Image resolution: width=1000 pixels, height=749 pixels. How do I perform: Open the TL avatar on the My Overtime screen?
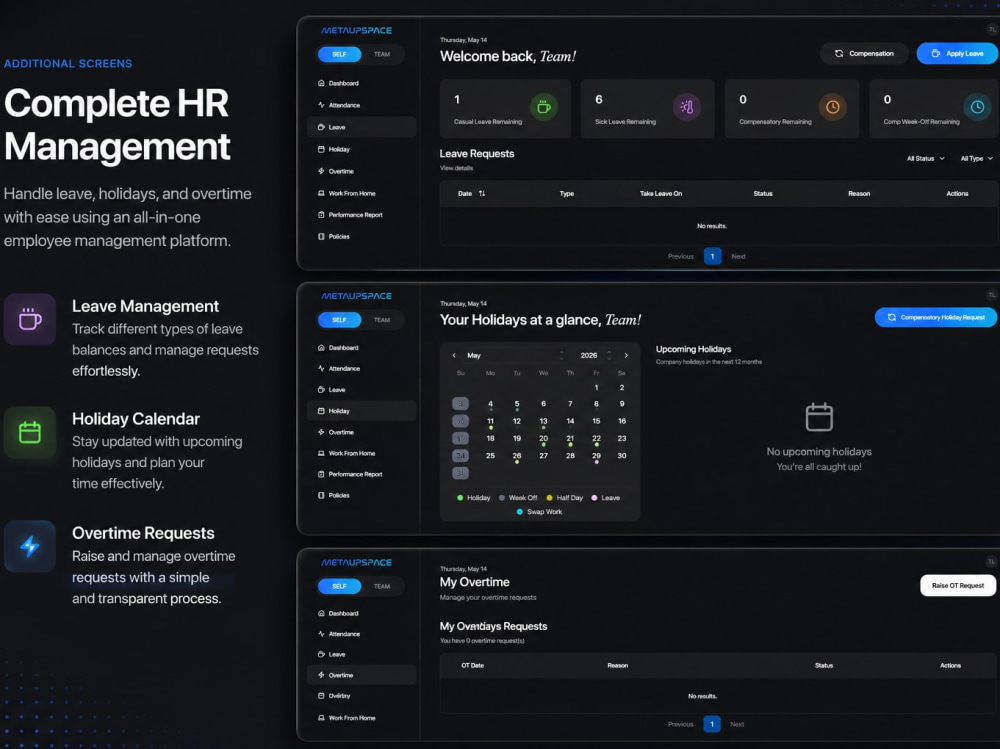coord(990,561)
